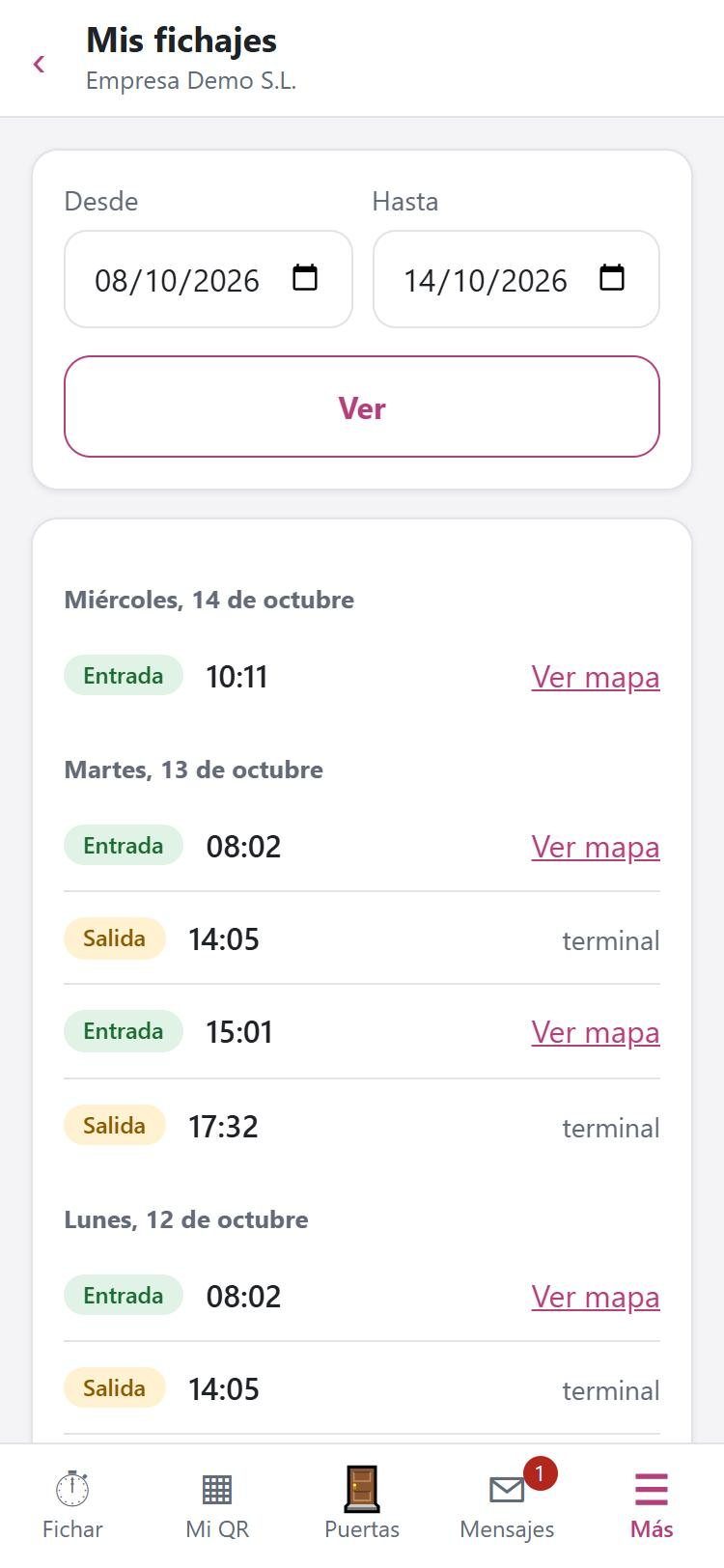Select the Tuesday 14:05 Salida row

pos(362,938)
